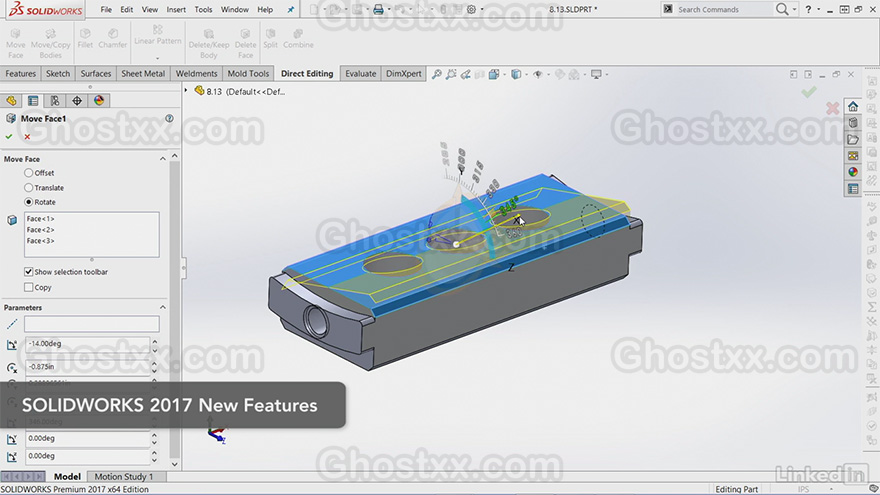Screen dimensions: 880x495
Task: Open the DisplayManager color ball tab
Action: coord(99,100)
